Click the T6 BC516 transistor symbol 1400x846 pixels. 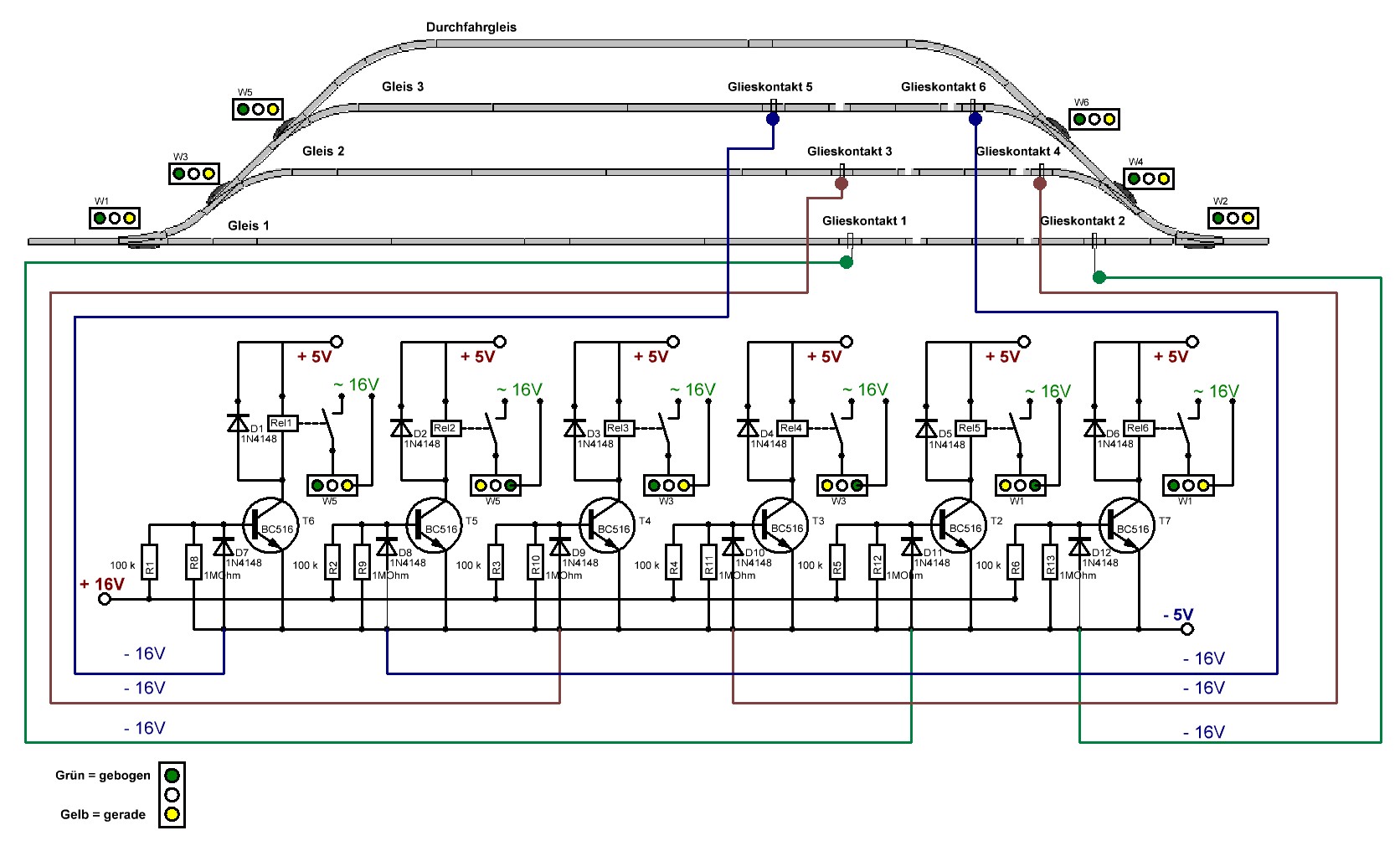(x=270, y=526)
